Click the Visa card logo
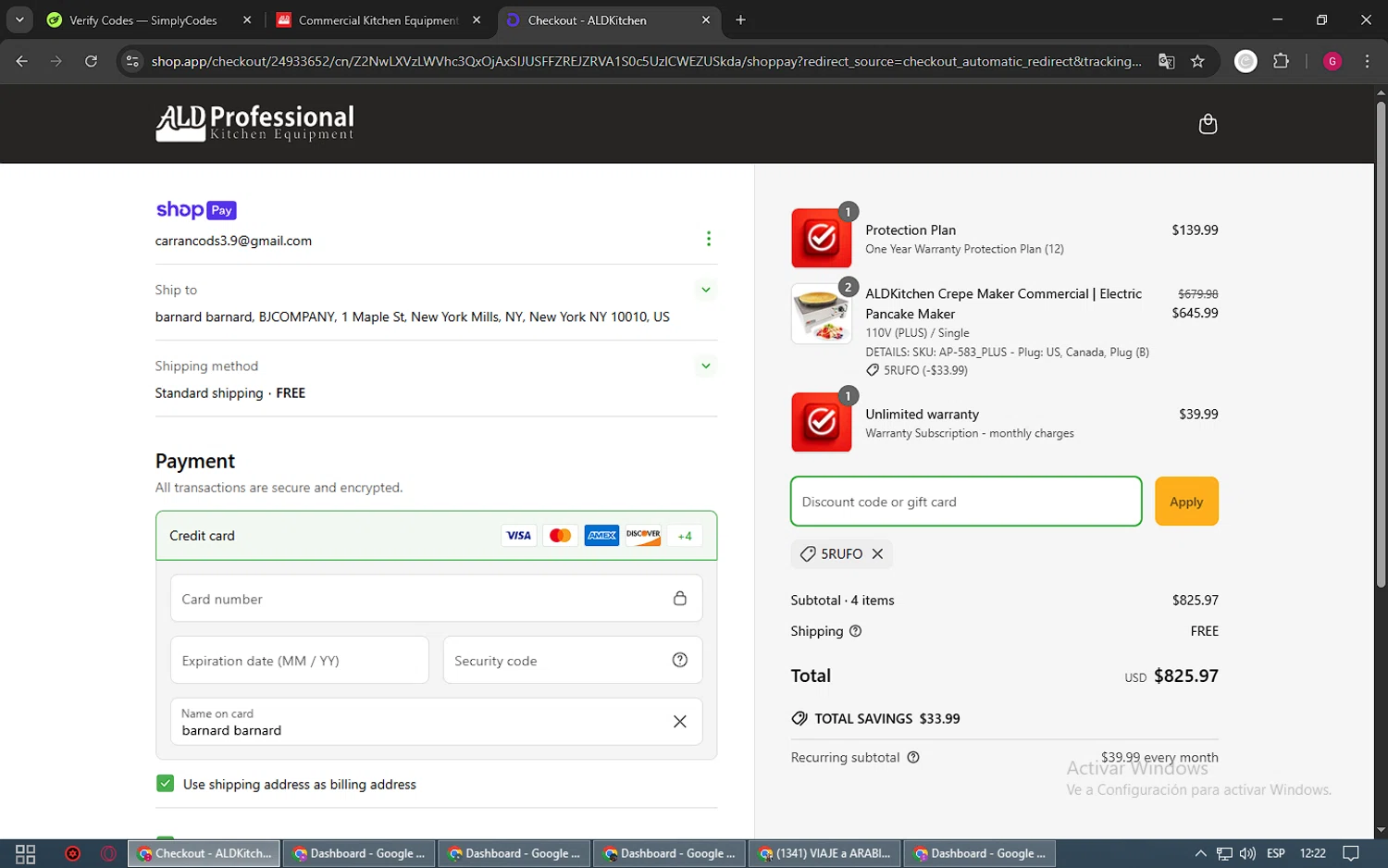This screenshot has height=868, width=1388. pos(519,535)
